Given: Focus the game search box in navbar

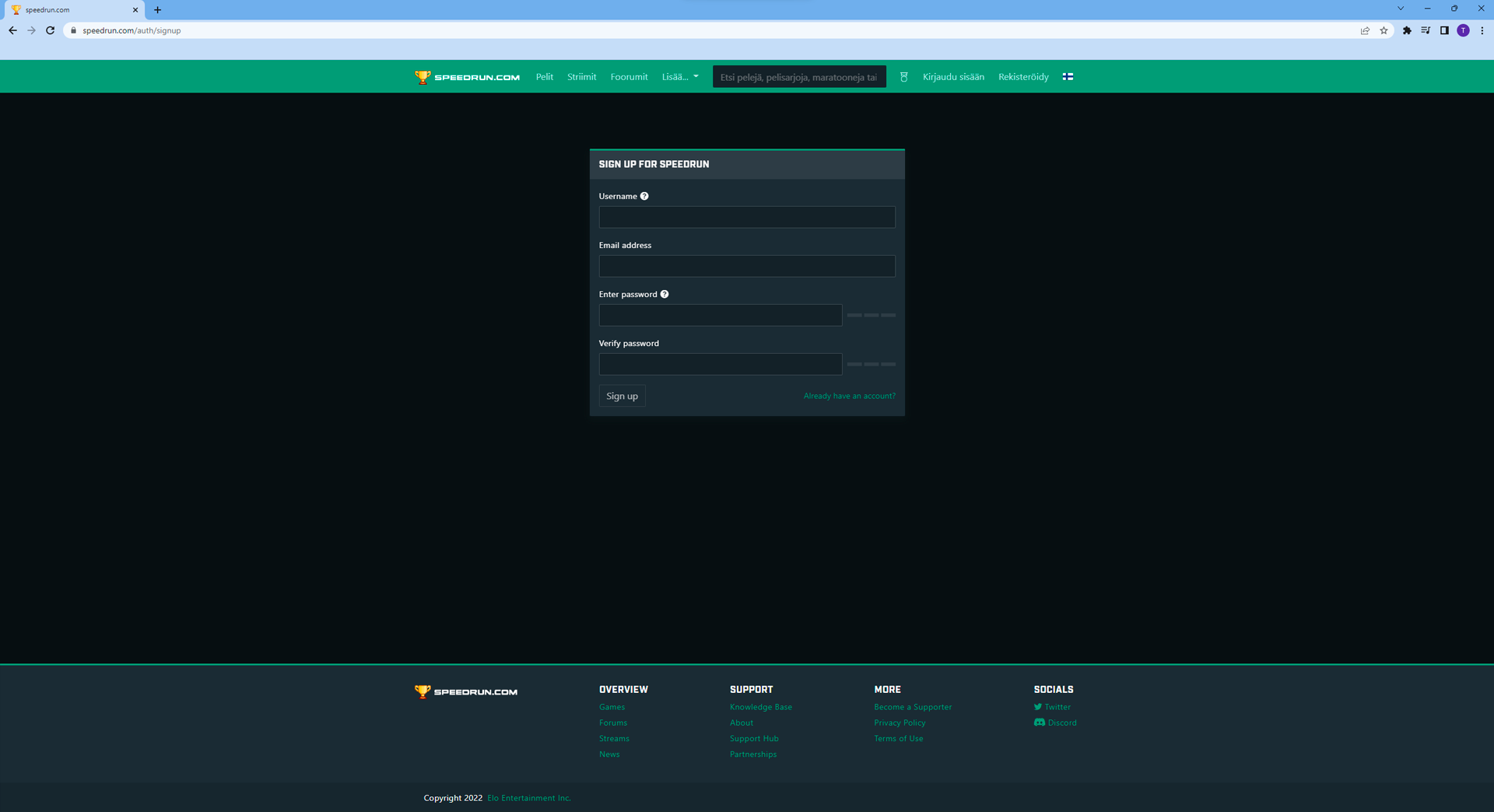Looking at the screenshot, I should click(x=798, y=77).
